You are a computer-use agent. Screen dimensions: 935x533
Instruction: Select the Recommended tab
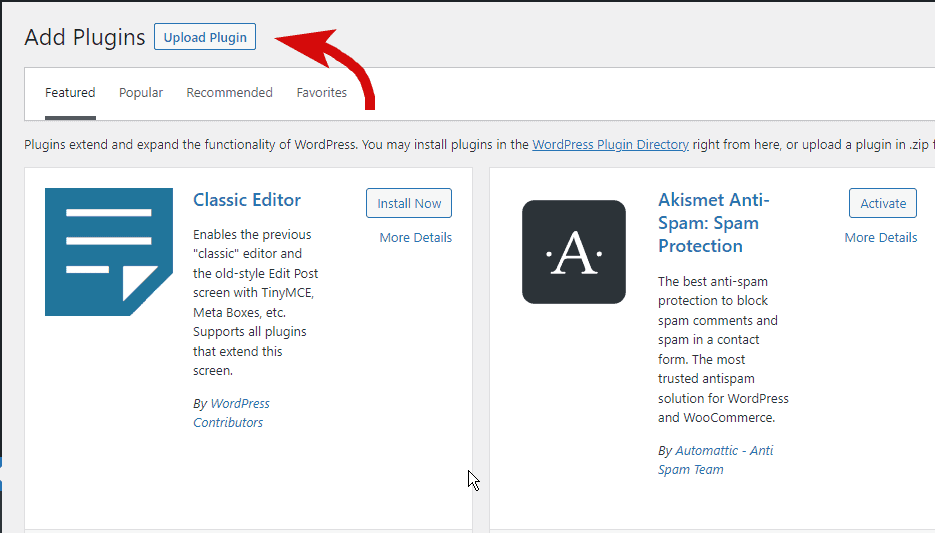(x=229, y=93)
